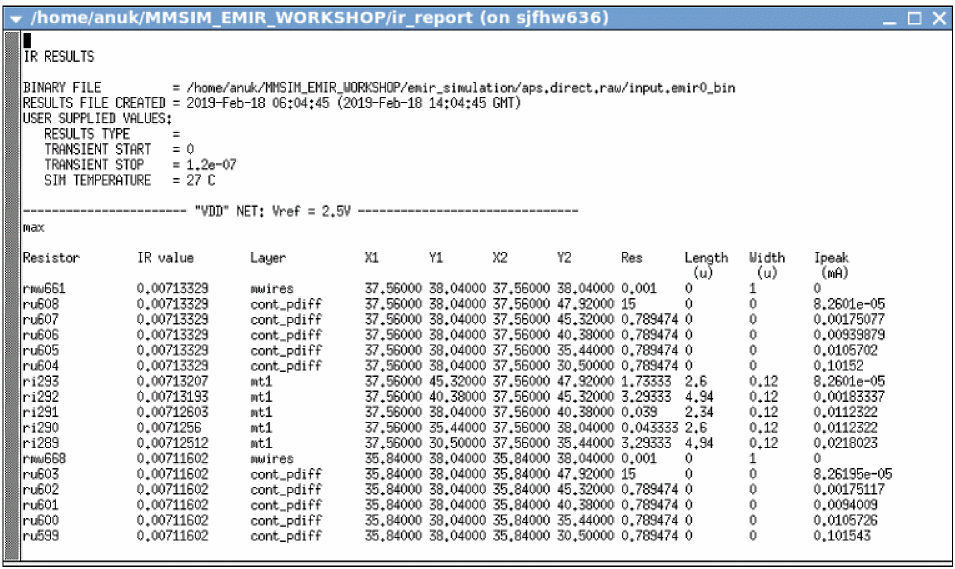Viewport: 955px width, 569px height.
Task: Click resistor name ru607
Action: pos(41,319)
